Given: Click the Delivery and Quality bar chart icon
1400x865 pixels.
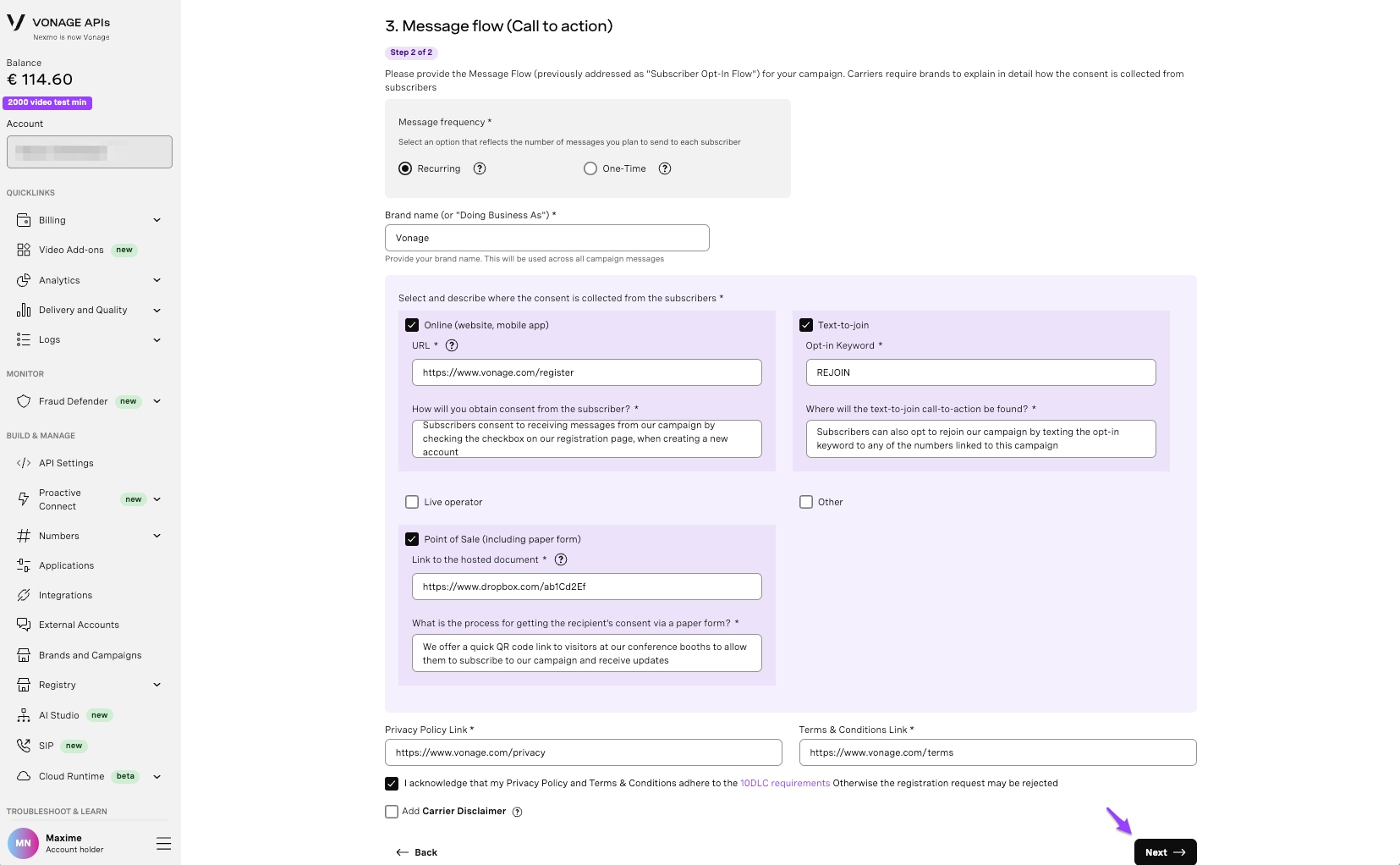Looking at the screenshot, I should [x=24, y=310].
